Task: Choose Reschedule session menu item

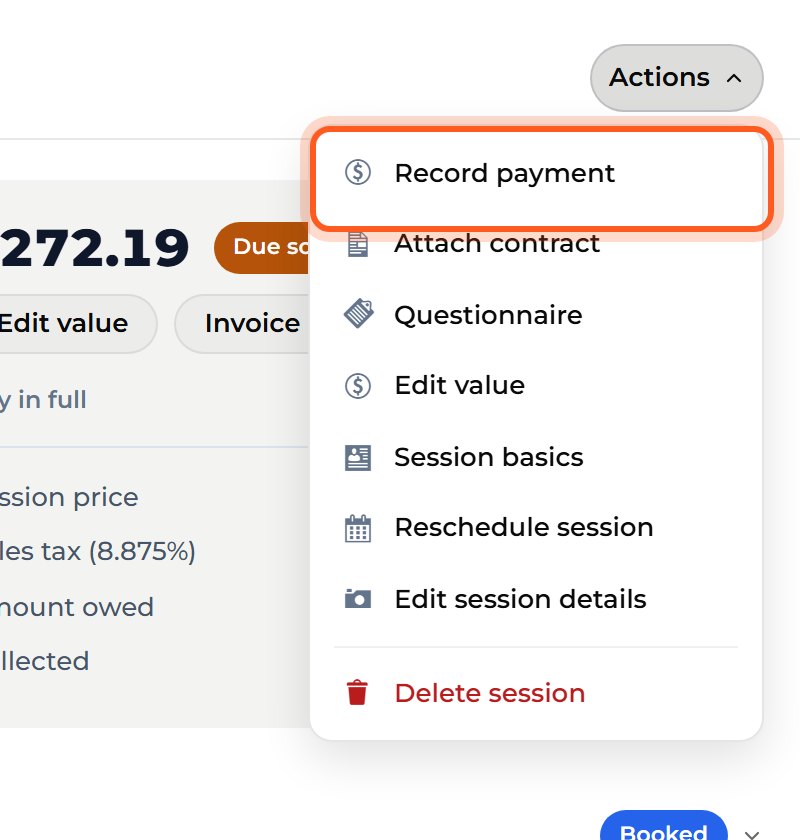Action: click(x=536, y=527)
